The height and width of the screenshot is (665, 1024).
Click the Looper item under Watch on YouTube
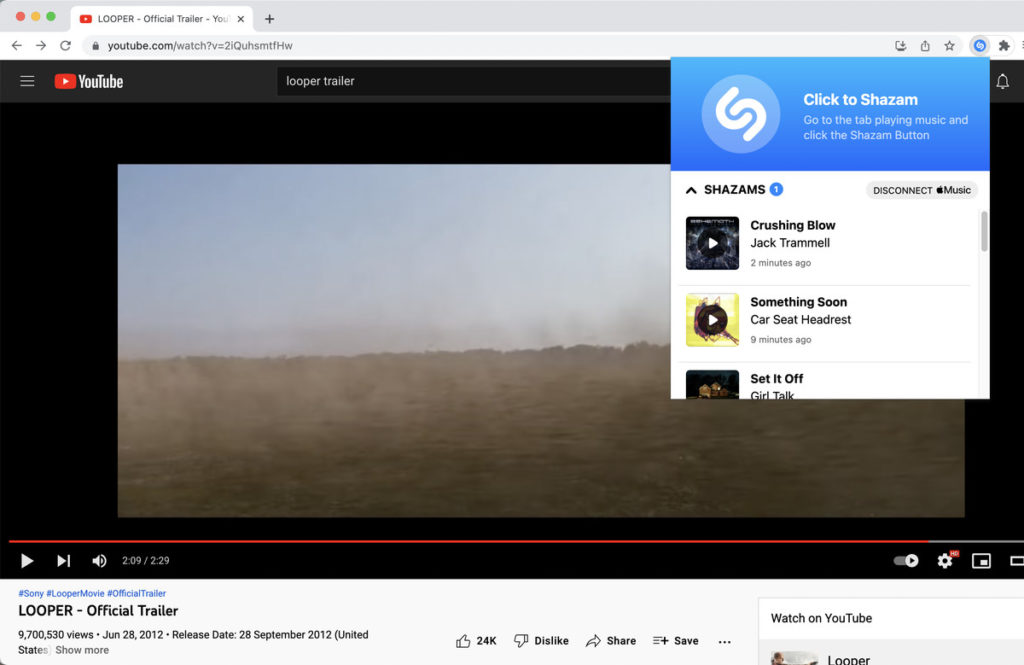click(848, 658)
